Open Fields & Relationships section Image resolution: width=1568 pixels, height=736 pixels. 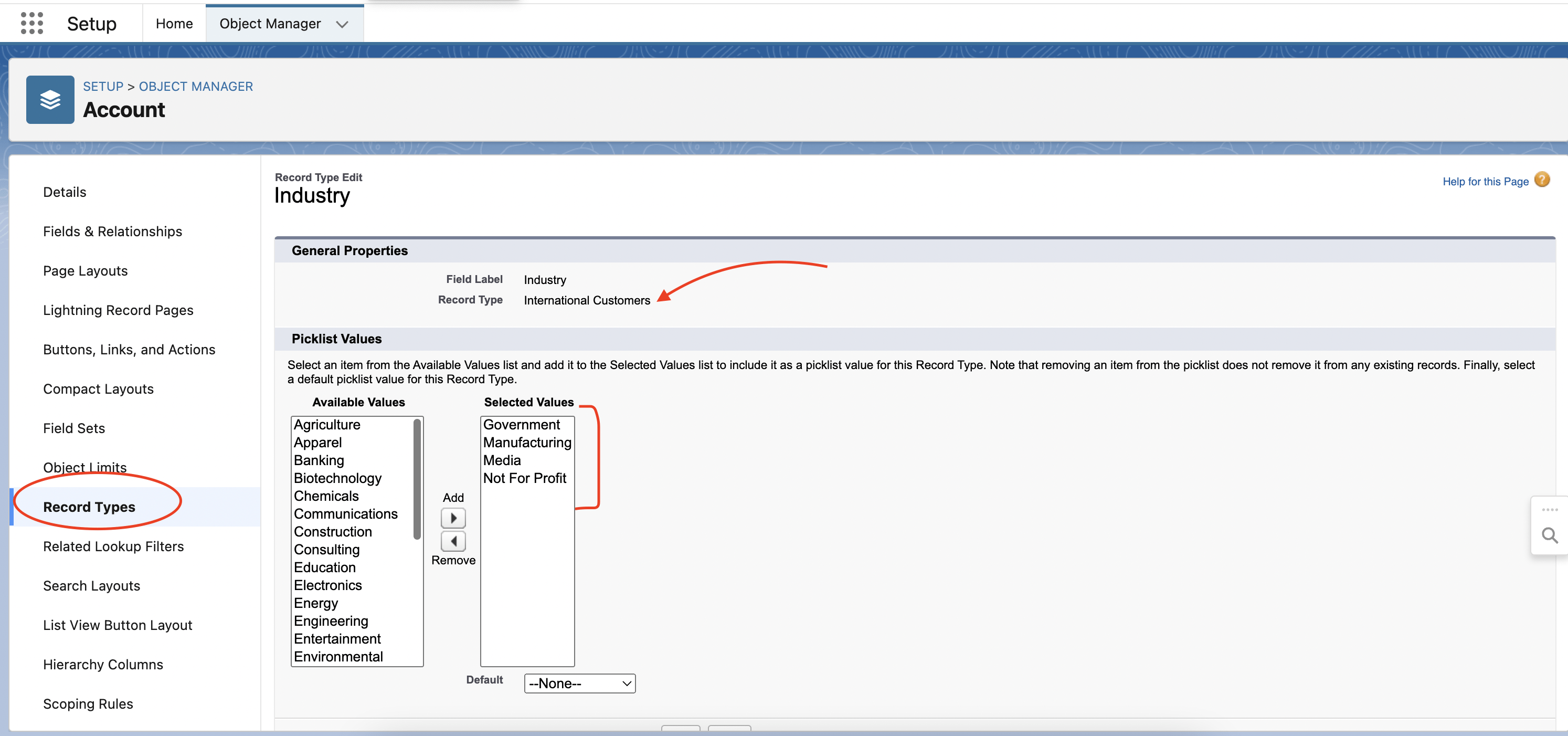pyautogui.click(x=112, y=232)
